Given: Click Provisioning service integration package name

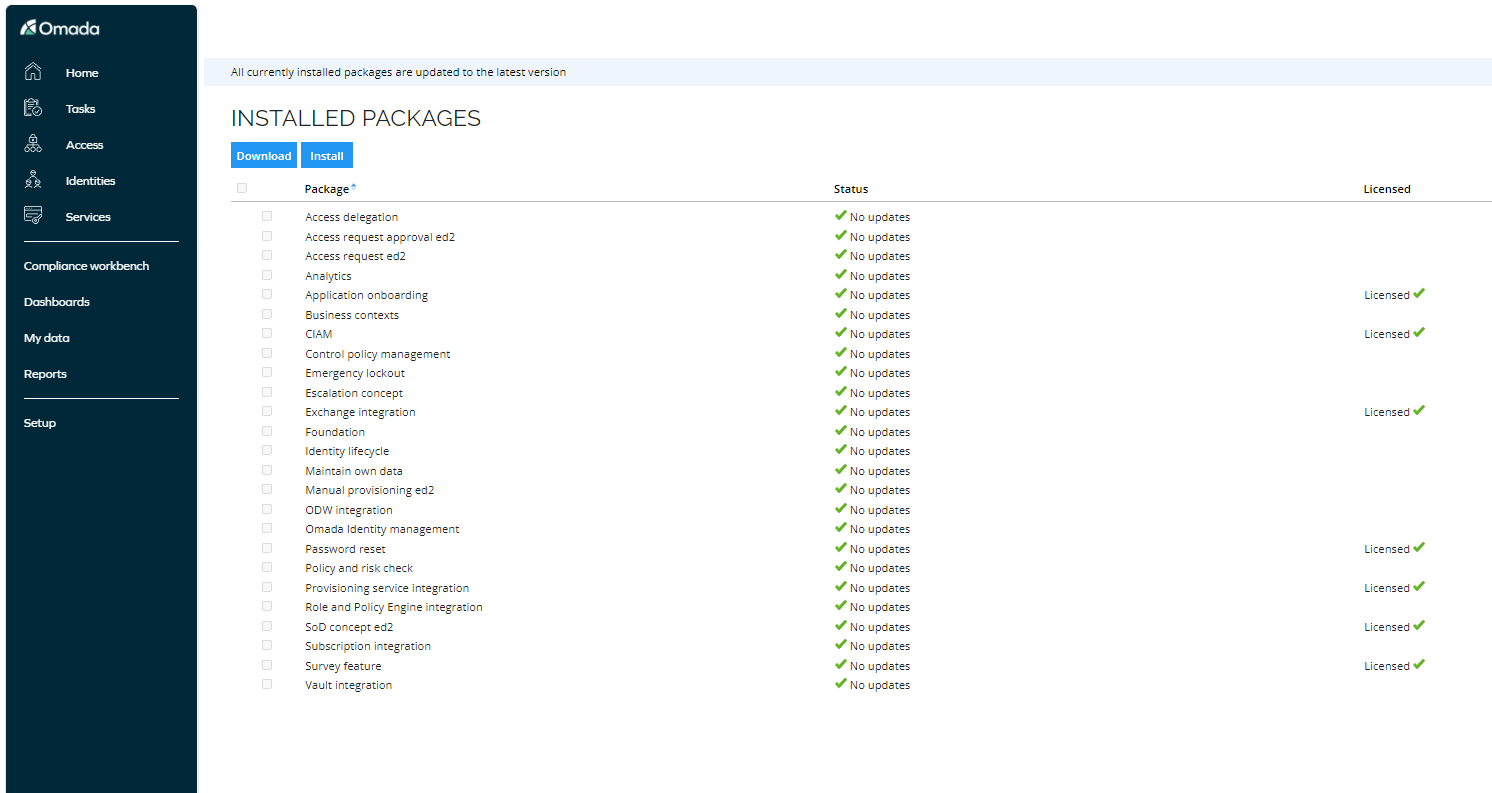Looking at the screenshot, I should (387, 588).
